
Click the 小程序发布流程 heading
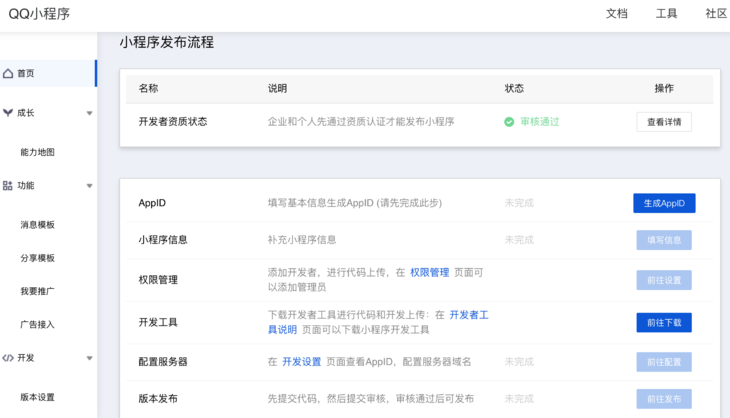click(167, 42)
